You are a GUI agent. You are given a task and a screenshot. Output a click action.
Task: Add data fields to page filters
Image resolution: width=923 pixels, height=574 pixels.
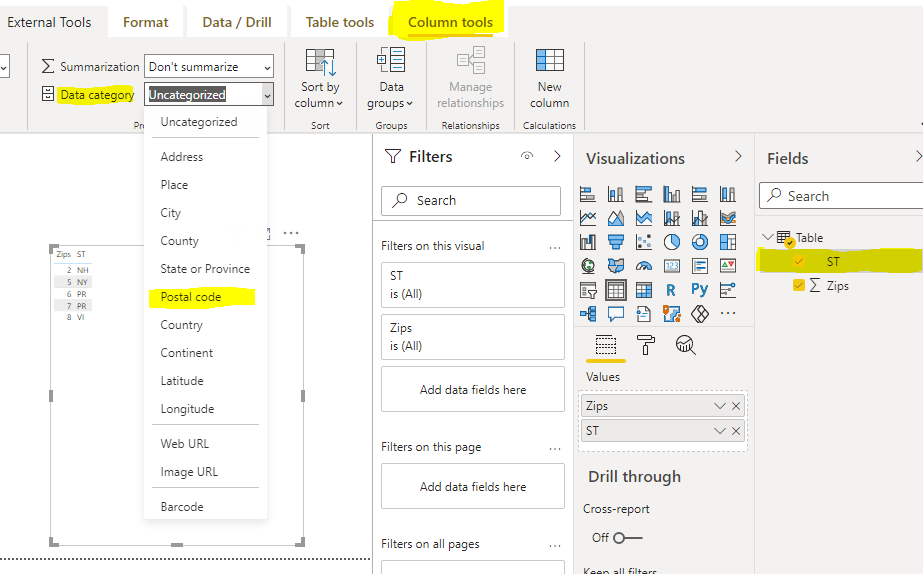tap(473, 486)
